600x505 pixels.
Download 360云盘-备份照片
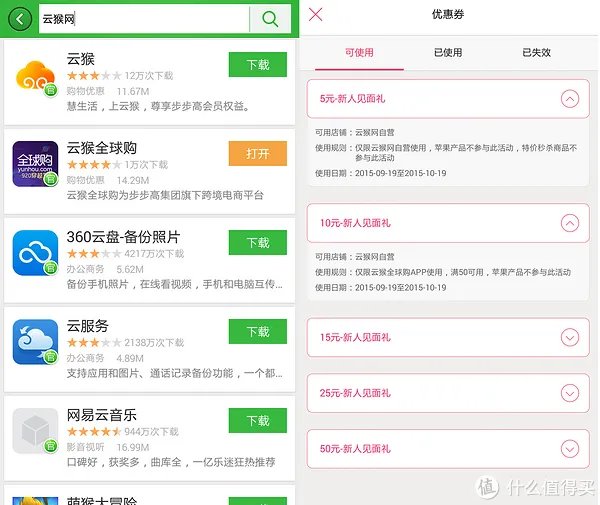tap(258, 243)
